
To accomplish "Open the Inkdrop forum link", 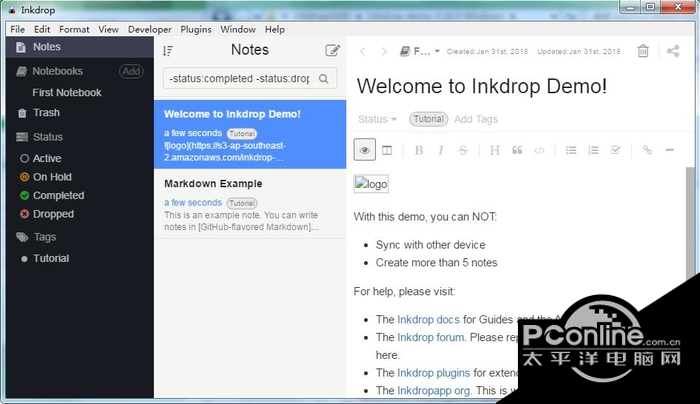I will (430, 337).
